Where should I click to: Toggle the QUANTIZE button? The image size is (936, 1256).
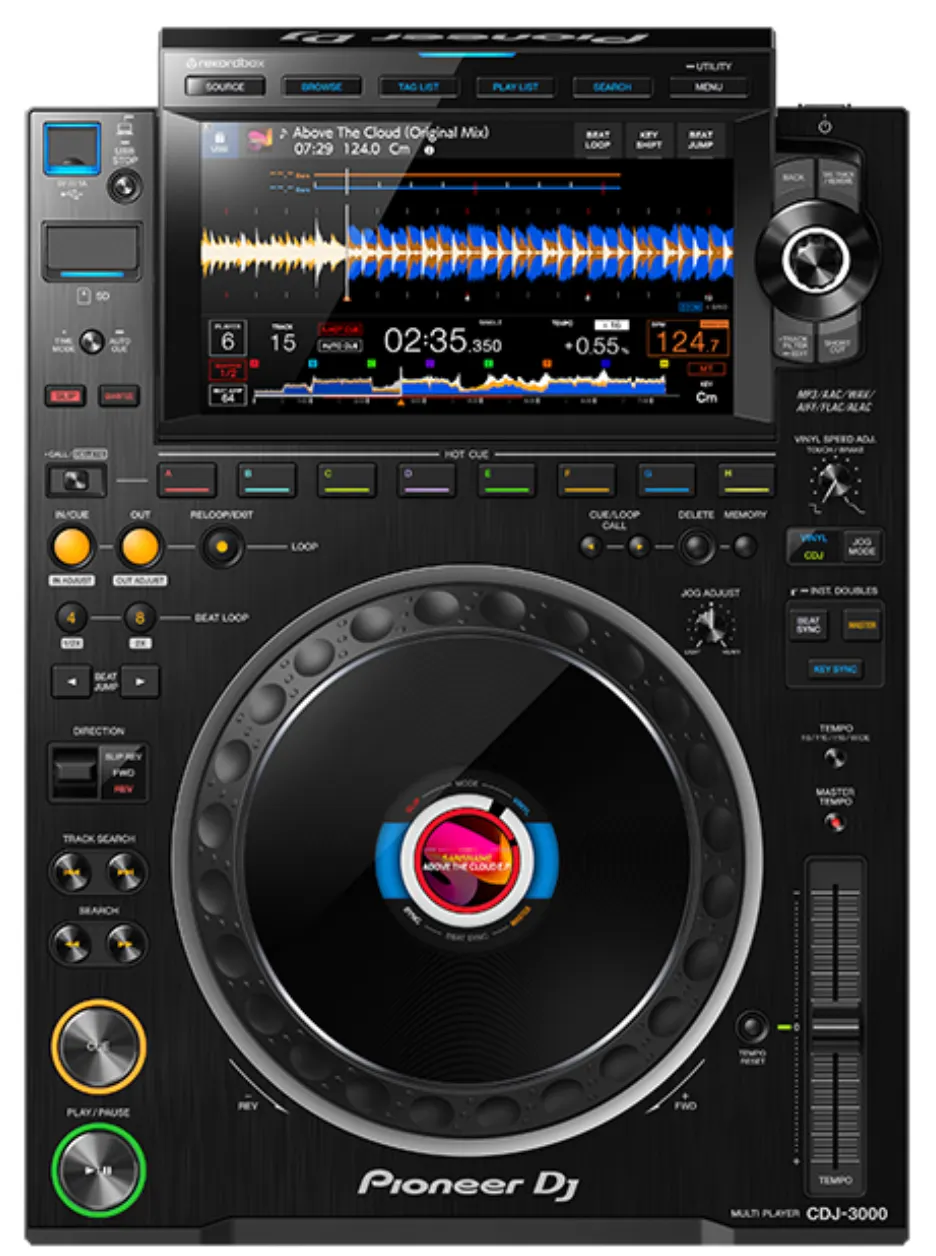coord(119,396)
